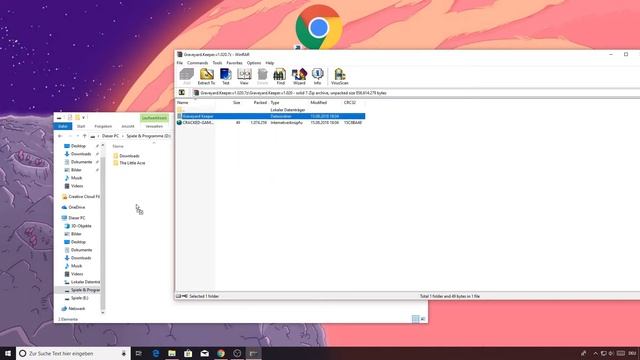Open Creative Cloud Files in Explorer sidebar
The height and width of the screenshot is (360, 640).
(80, 197)
